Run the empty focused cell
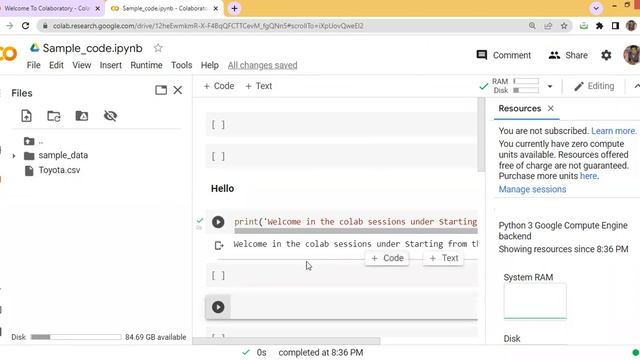The height and width of the screenshot is (360, 640). (x=218, y=307)
